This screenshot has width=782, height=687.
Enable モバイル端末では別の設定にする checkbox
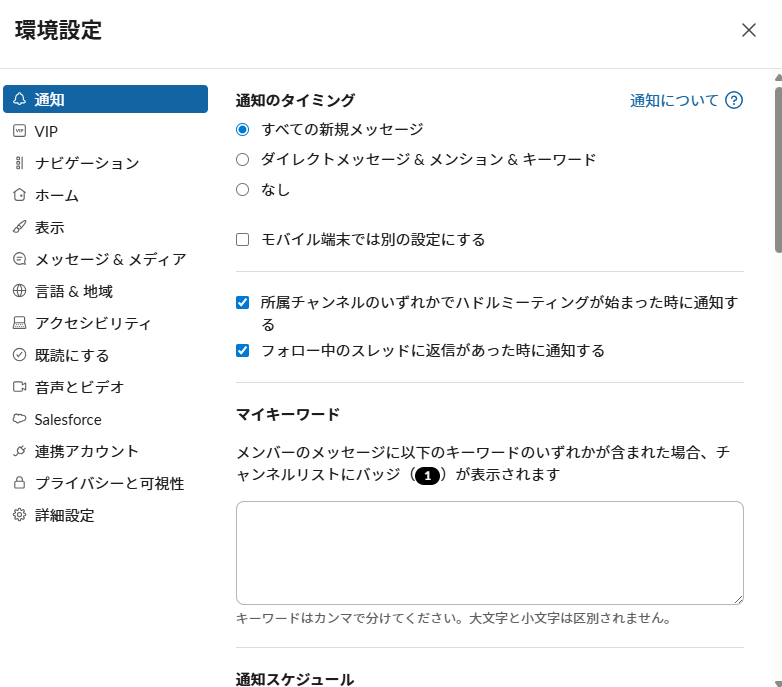242,240
